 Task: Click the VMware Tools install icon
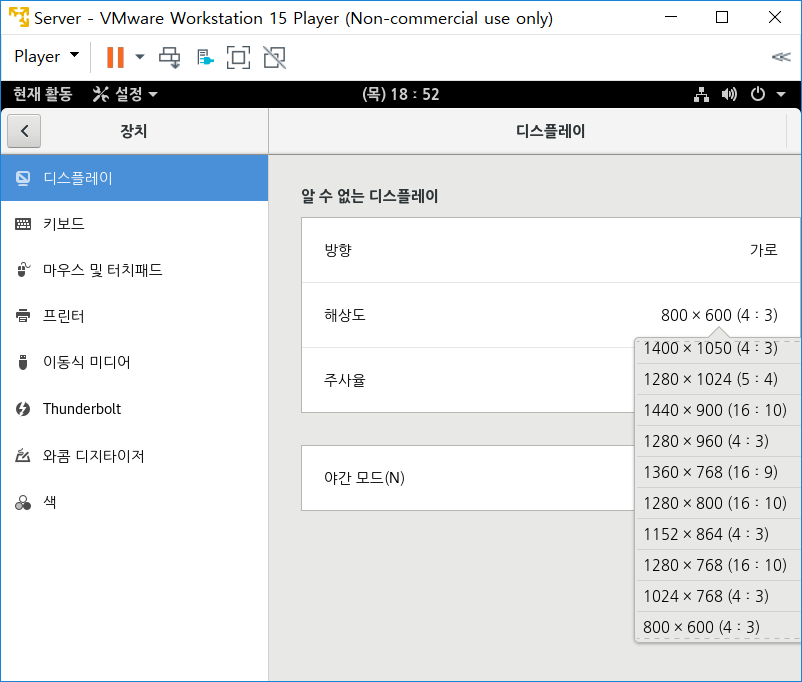pyautogui.click(x=205, y=57)
